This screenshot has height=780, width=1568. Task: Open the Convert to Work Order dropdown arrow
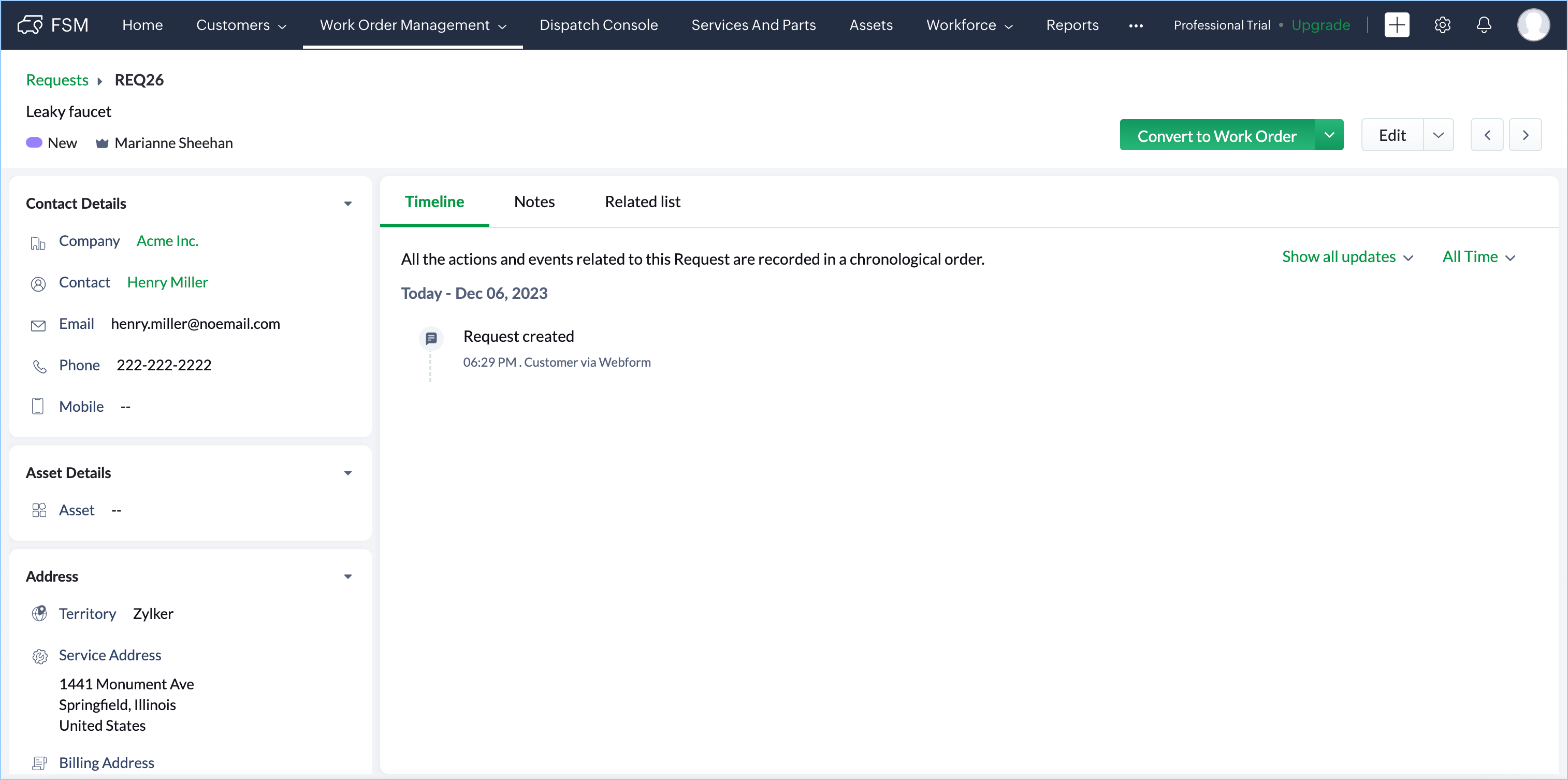1329,135
